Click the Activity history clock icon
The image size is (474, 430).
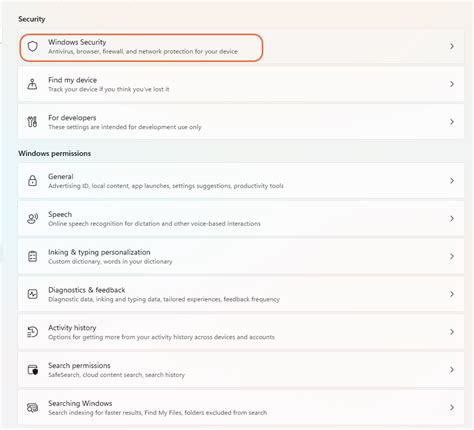[x=32, y=332]
